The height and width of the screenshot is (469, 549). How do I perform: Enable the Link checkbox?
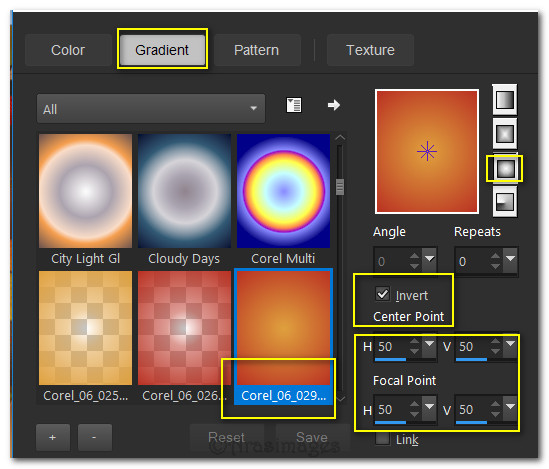[x=382, y=439]
